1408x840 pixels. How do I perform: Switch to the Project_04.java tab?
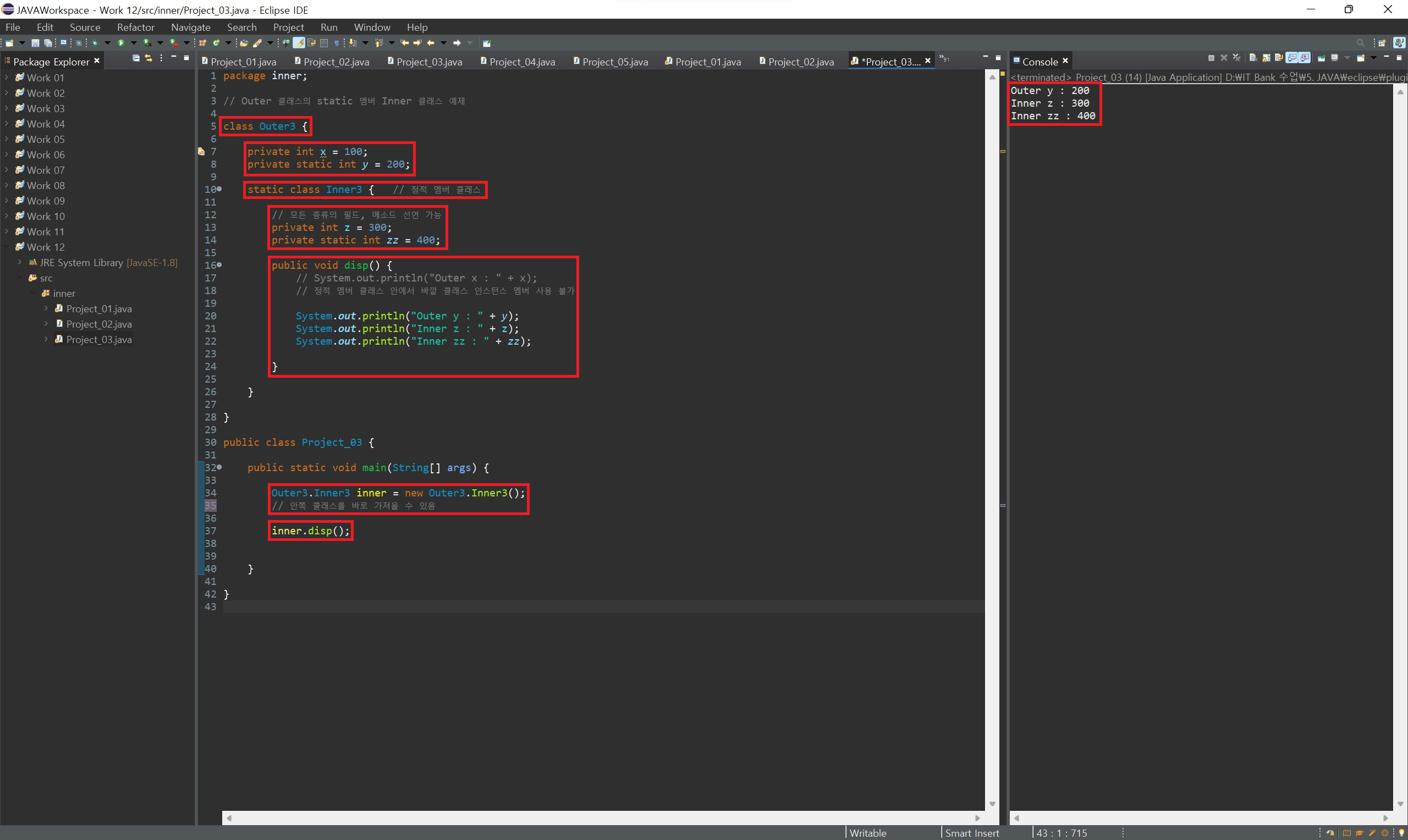pos(521,62)
